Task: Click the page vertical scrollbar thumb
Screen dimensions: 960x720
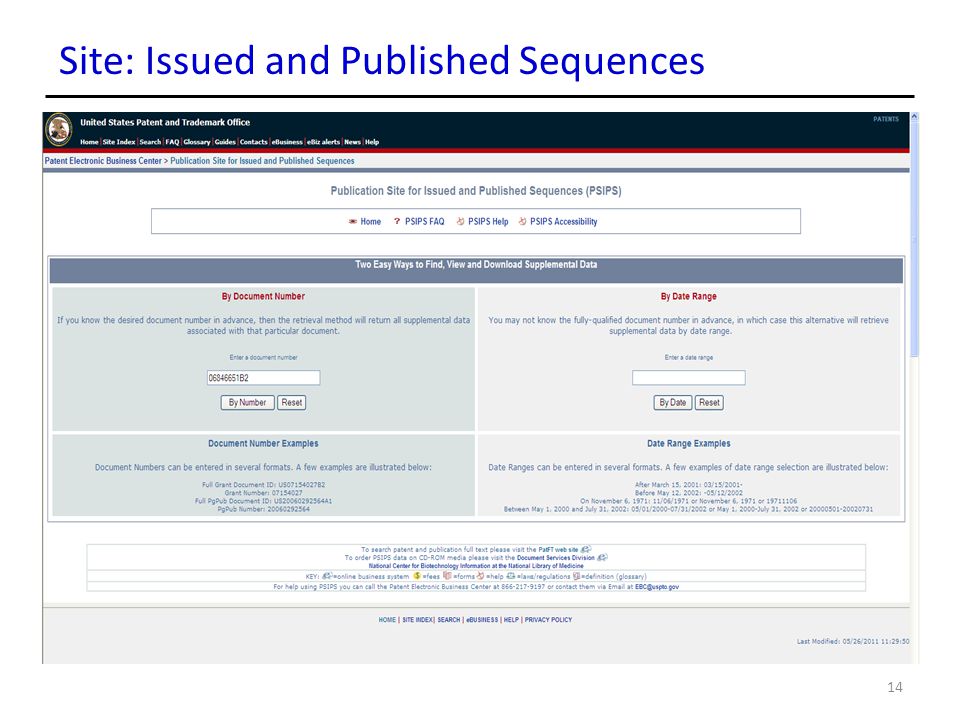Action: tap(914, 239)
